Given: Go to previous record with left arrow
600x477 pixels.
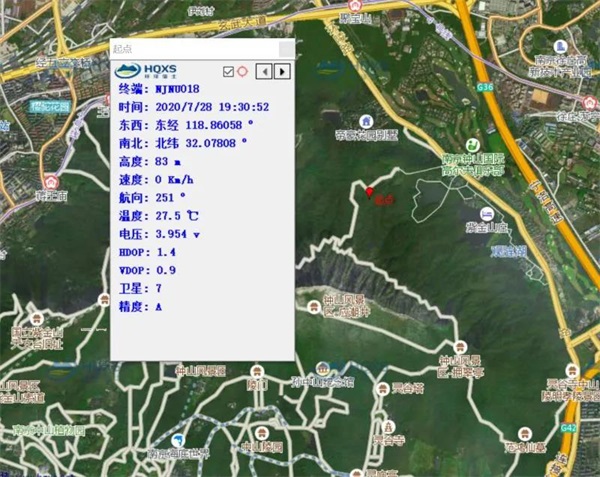Looking at the screenshot, I should pos(264,71).
